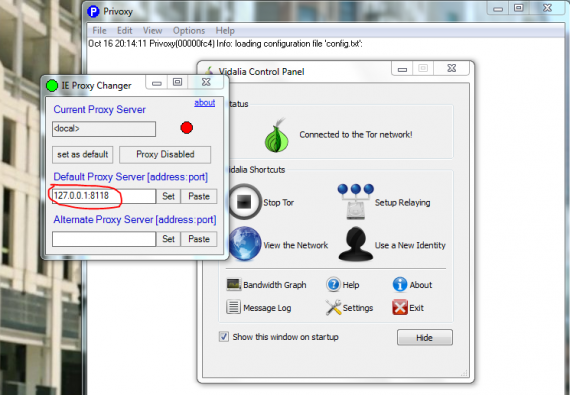Click the View the Network globe icon
Viewport: 570px width, 395px height.
245,243
